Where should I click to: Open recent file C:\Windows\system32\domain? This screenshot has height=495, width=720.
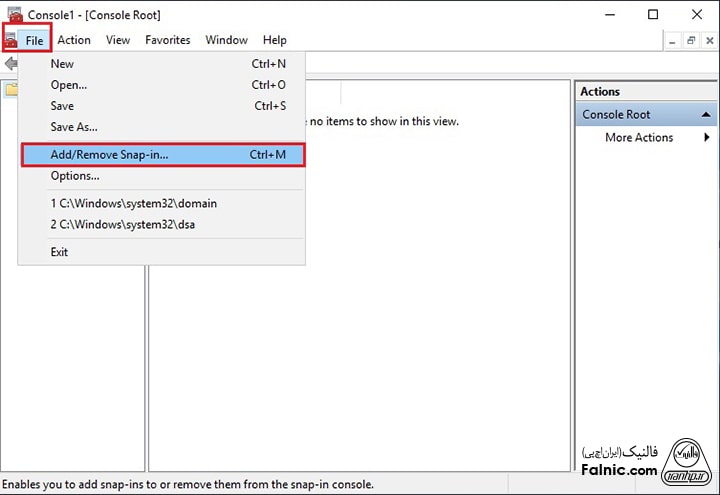tap(133, 203)
